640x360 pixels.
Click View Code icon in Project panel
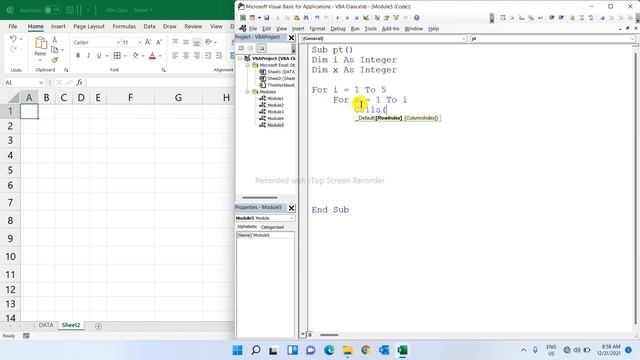[x=241, y=48]
